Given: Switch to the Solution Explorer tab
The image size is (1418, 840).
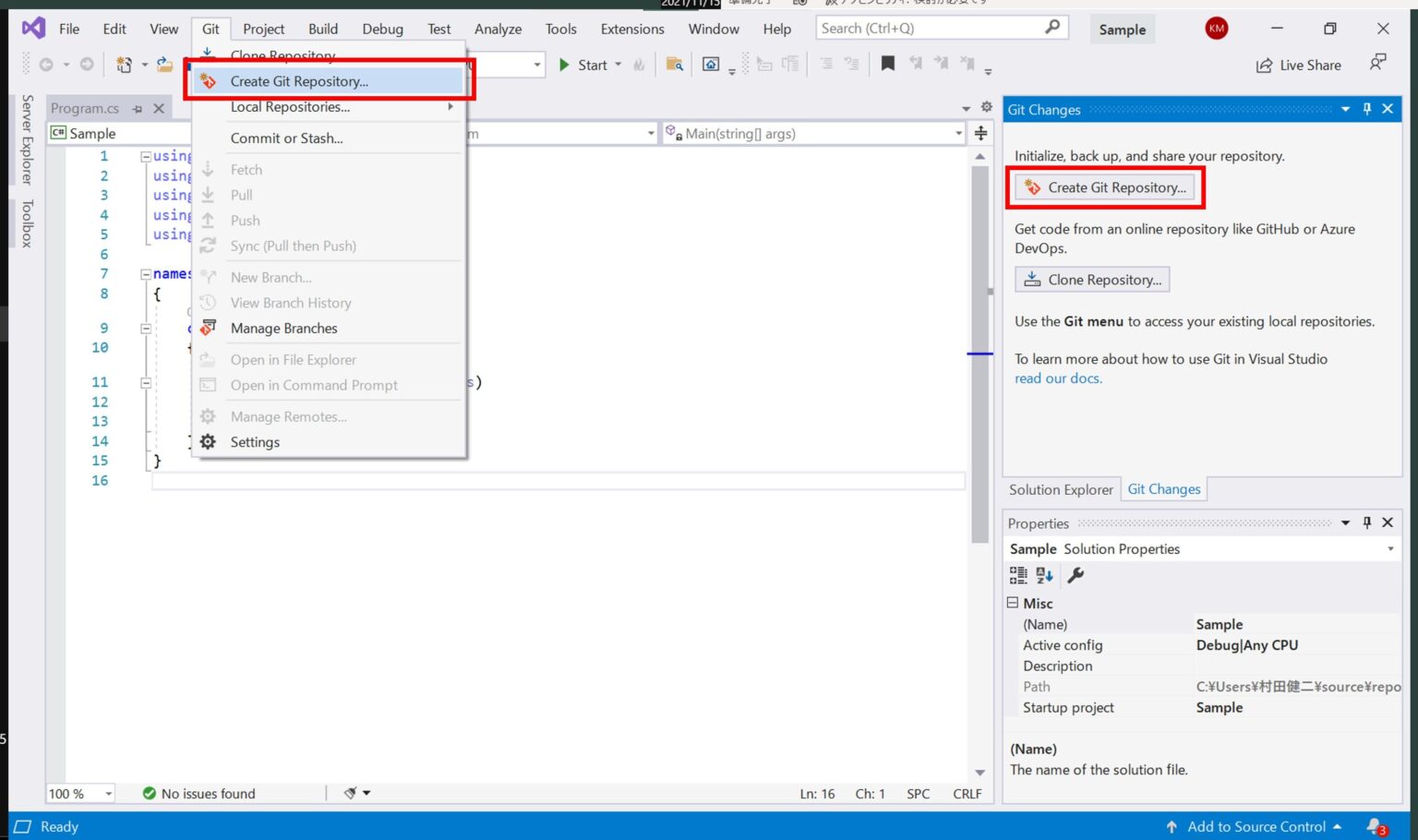Looking at the screenshot, I should tap(1061, 489).
